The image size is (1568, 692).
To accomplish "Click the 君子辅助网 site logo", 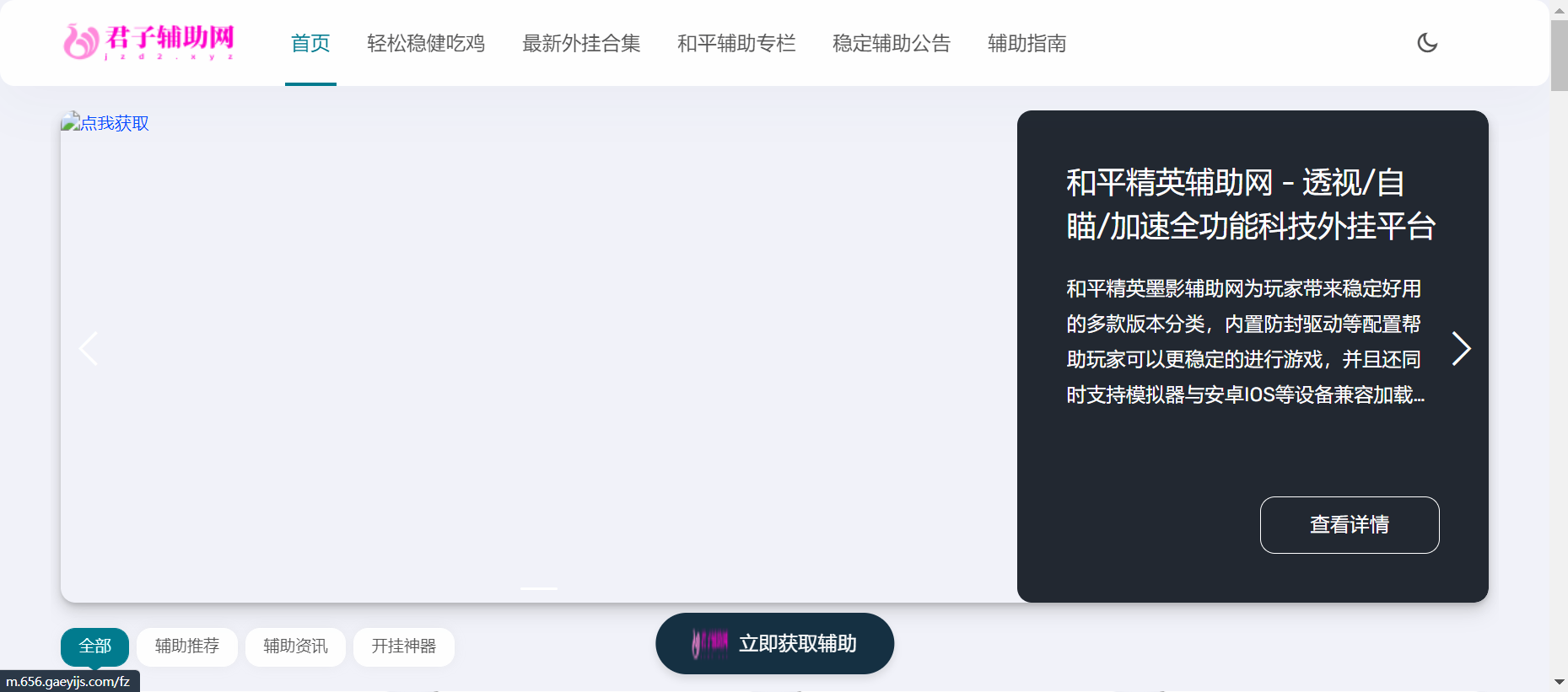I will [148, 42].
